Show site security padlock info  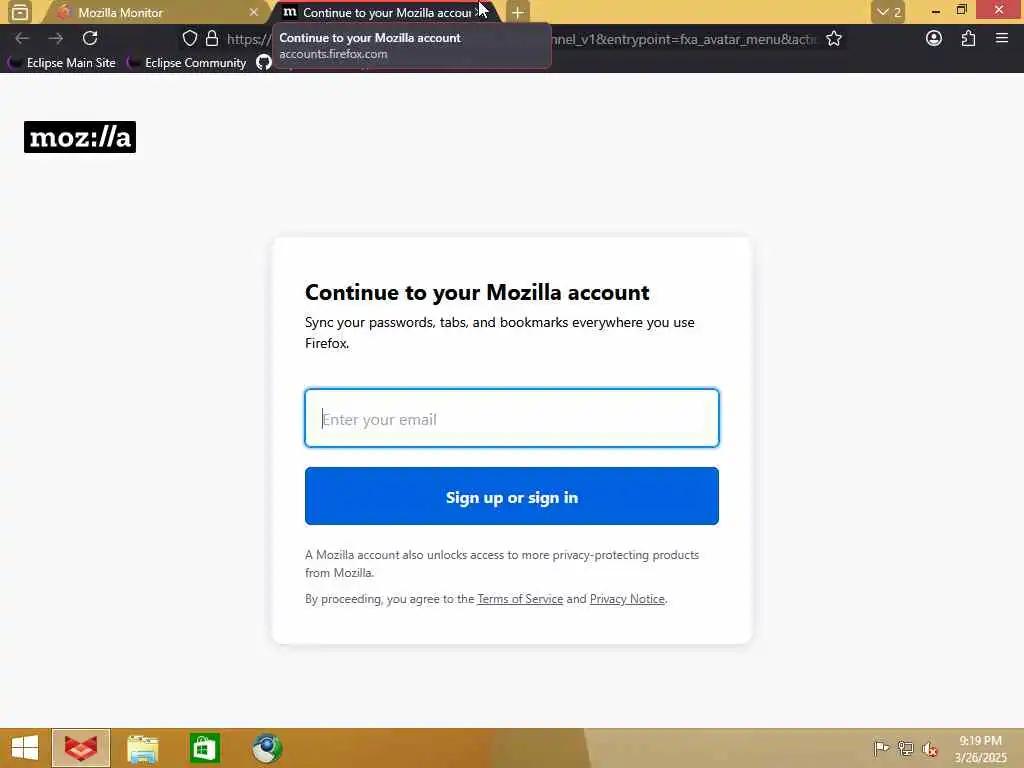[x=212, y=39]
